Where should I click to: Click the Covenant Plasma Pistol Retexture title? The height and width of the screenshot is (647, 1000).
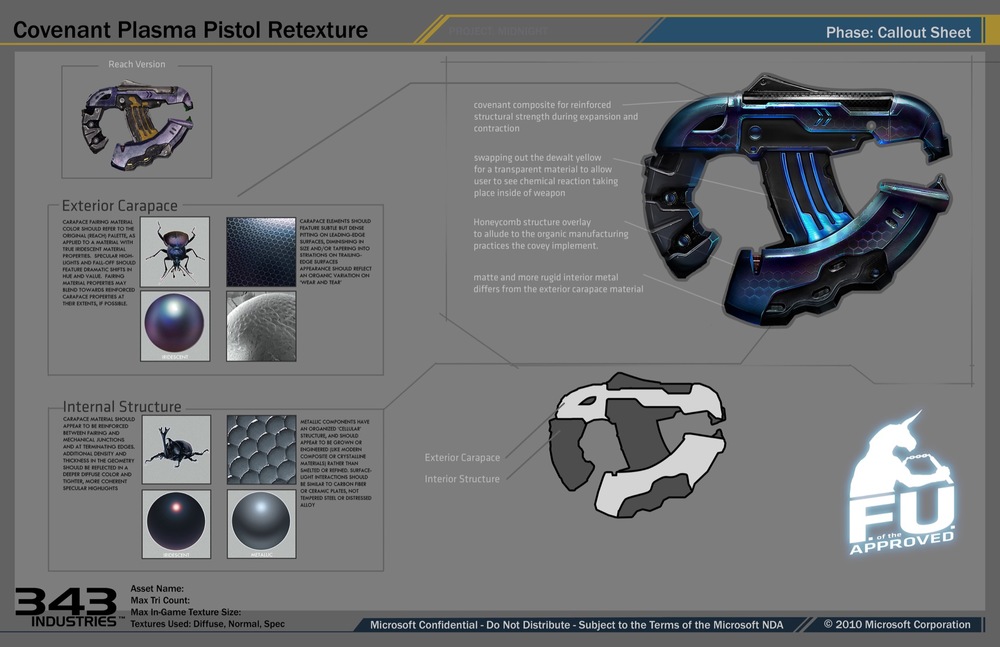click(x=190, y=31)
